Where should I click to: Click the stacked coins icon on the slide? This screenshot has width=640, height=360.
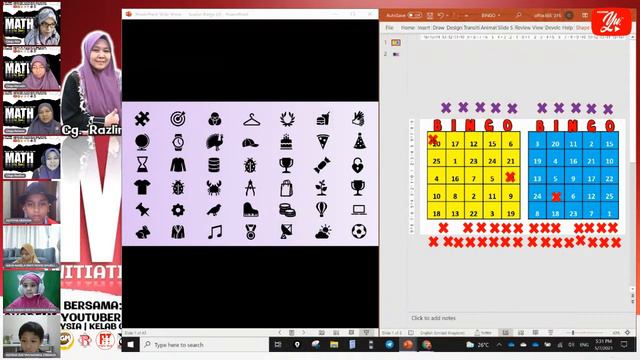[287, 210]
